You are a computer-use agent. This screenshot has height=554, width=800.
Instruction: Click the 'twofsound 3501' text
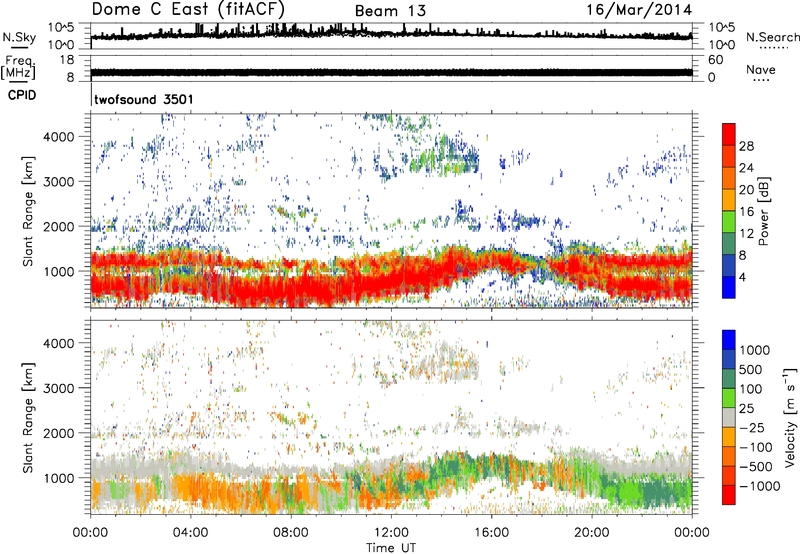pos(144,99)
